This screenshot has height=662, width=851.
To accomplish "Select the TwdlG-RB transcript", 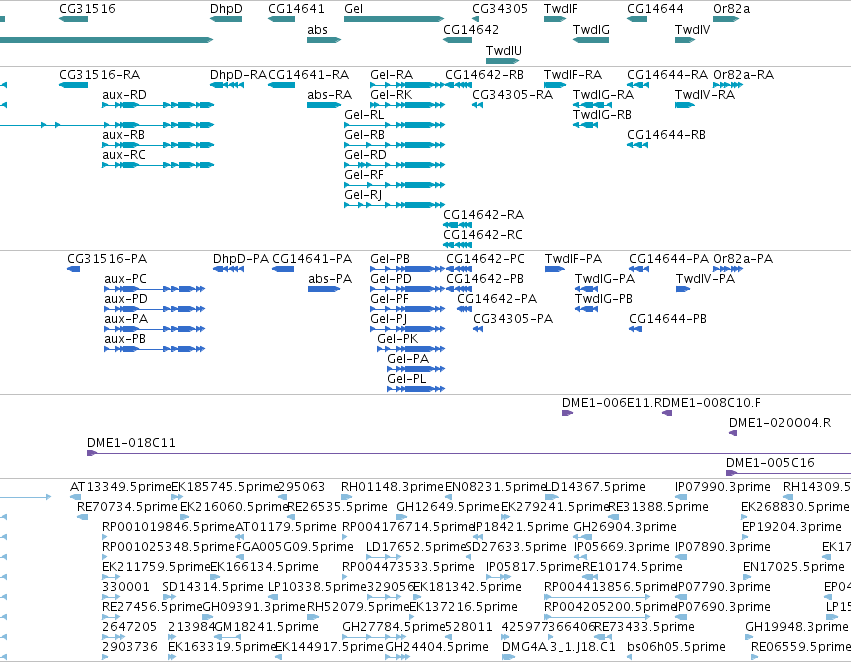I will click(586, 125).
